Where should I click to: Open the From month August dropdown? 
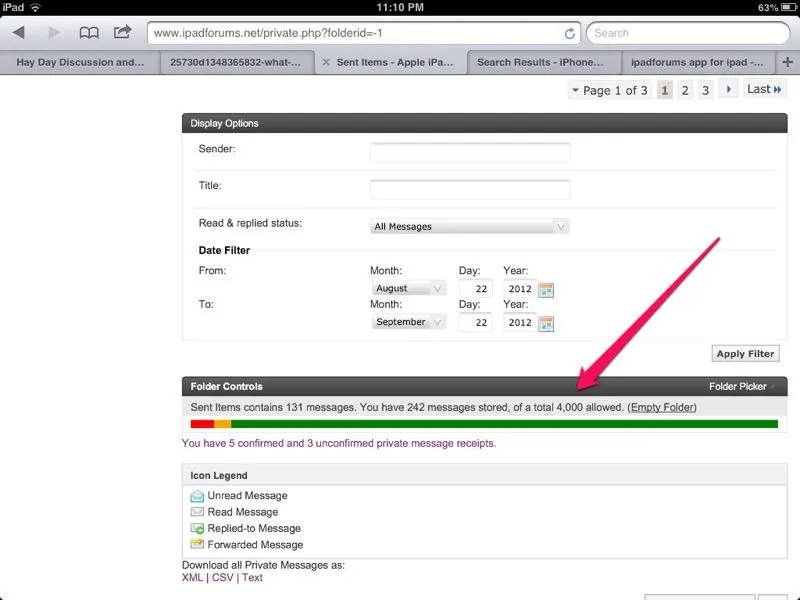click(x=408, y=289)
